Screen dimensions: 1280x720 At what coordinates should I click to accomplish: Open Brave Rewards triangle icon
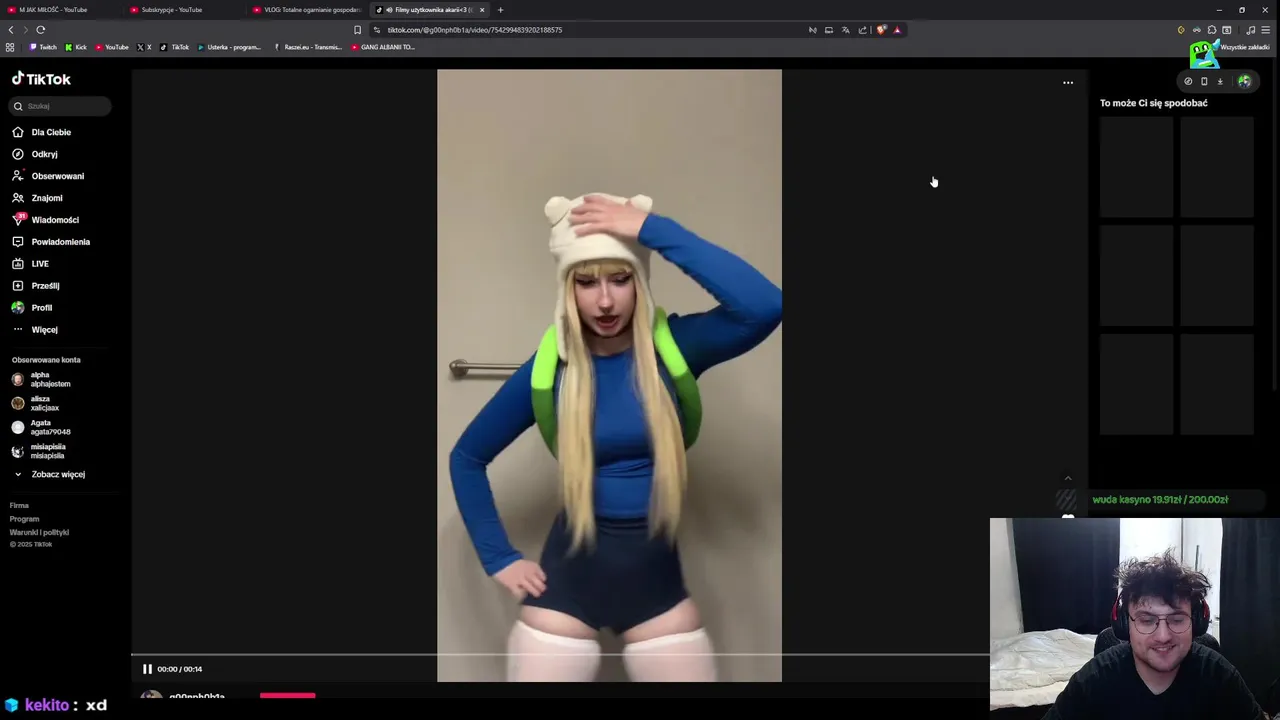[897, 30]
